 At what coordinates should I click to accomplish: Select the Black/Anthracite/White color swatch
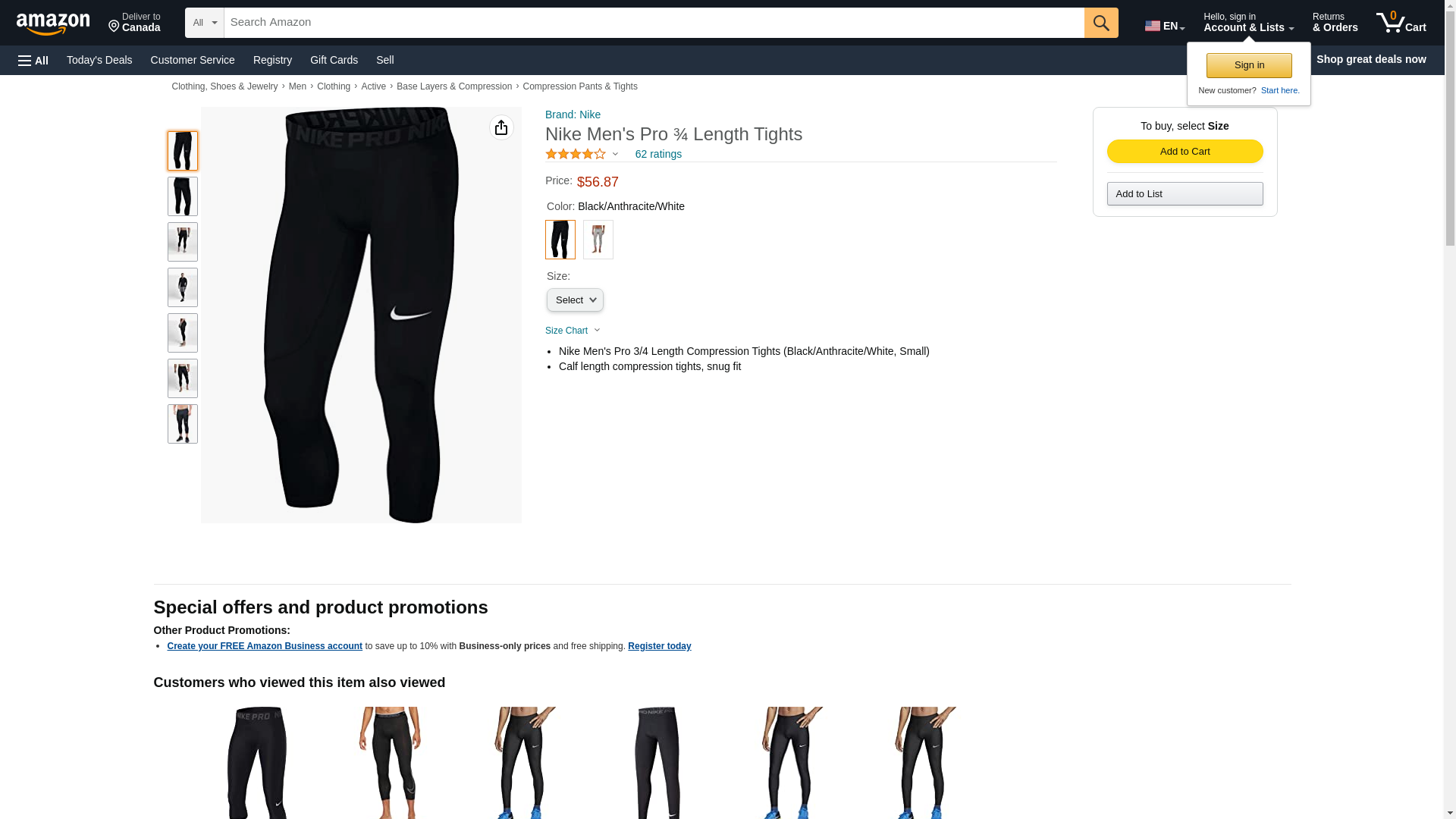point(560,240)
